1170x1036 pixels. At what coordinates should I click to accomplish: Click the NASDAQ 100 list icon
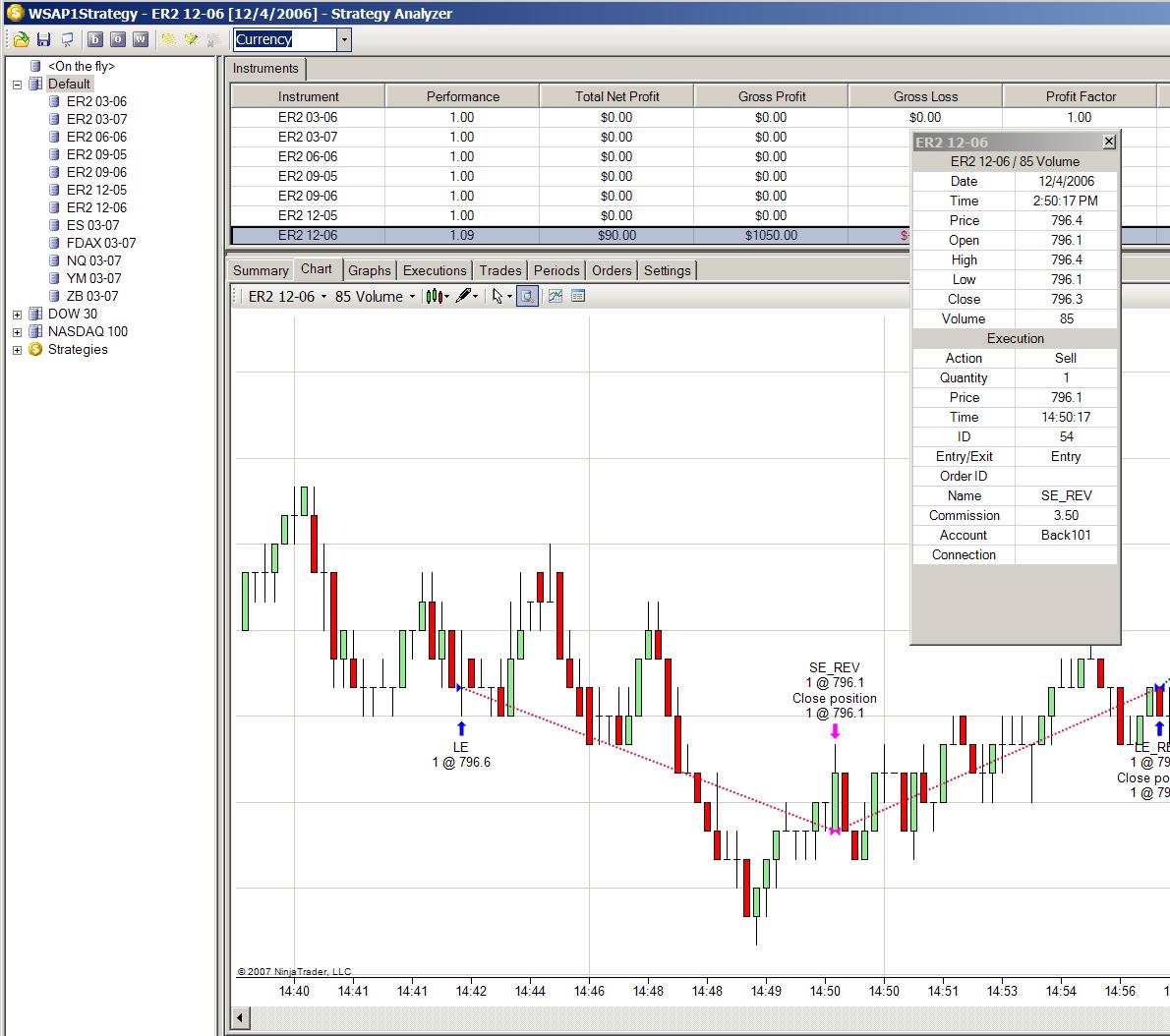35,331
